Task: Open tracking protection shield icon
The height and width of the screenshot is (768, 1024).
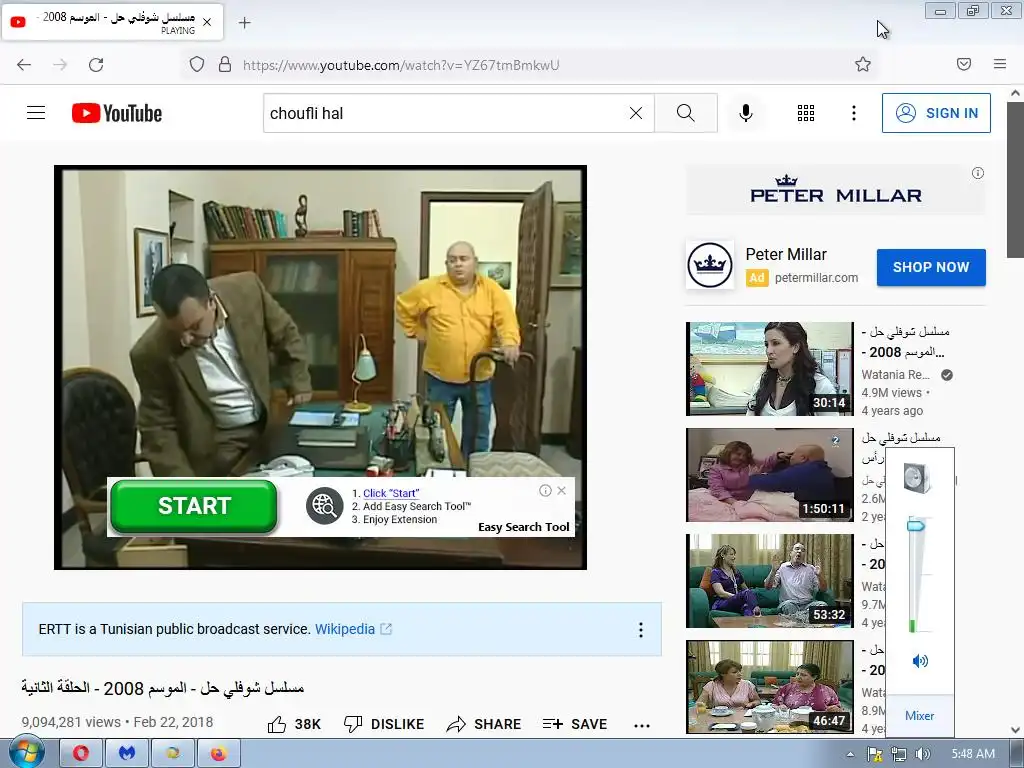Action: point(197,65)
